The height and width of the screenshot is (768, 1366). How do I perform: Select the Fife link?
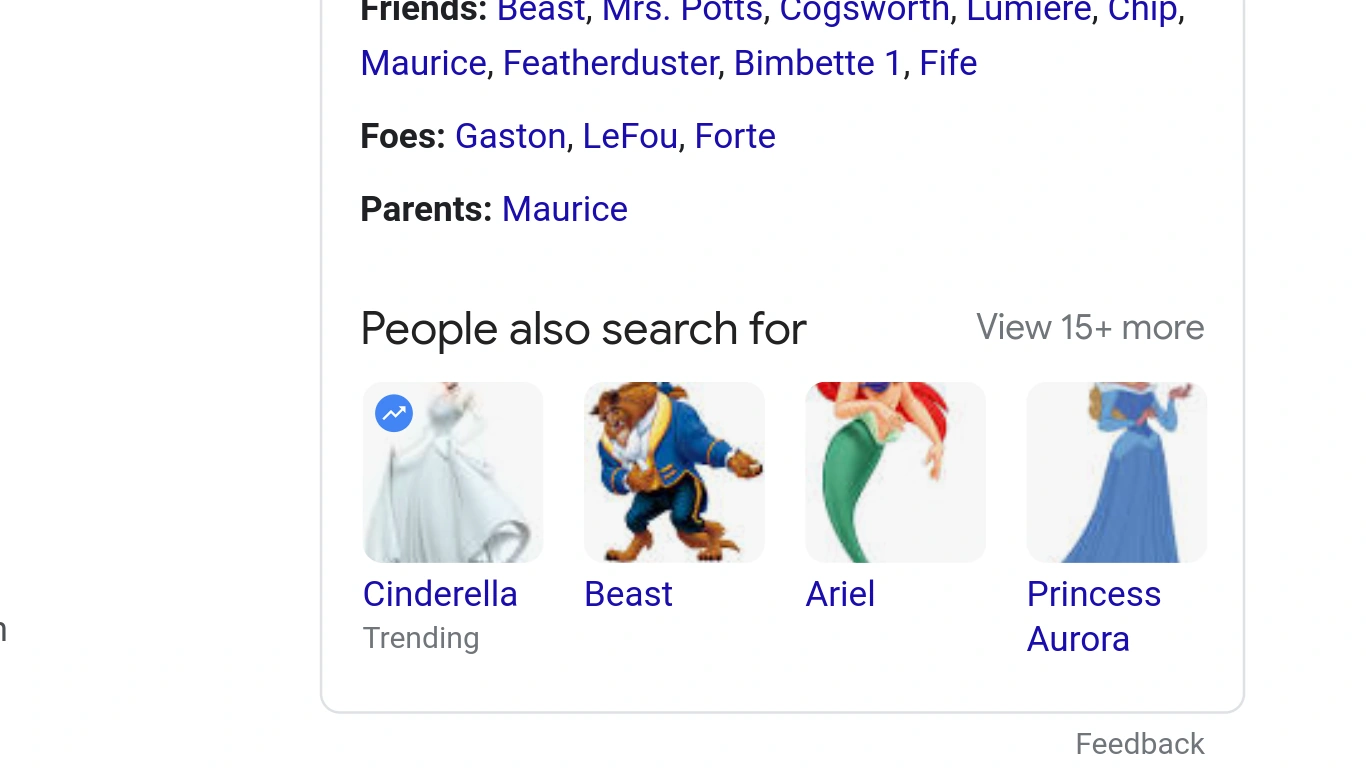point(948,63)
